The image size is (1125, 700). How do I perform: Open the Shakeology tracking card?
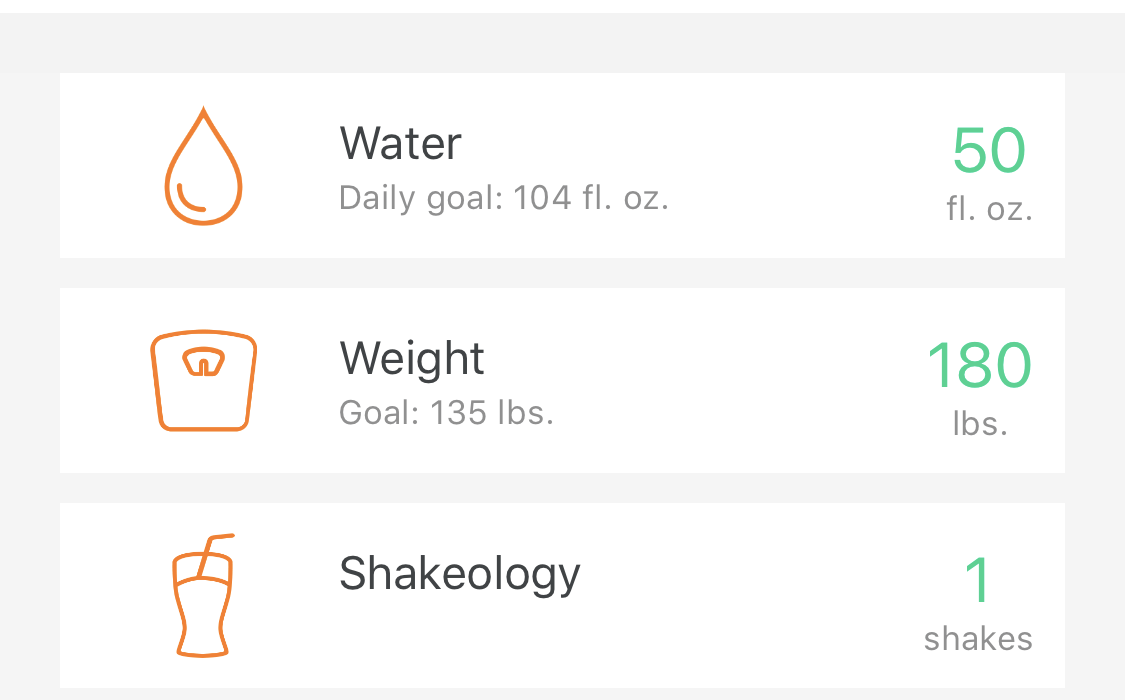click(562, 596)
